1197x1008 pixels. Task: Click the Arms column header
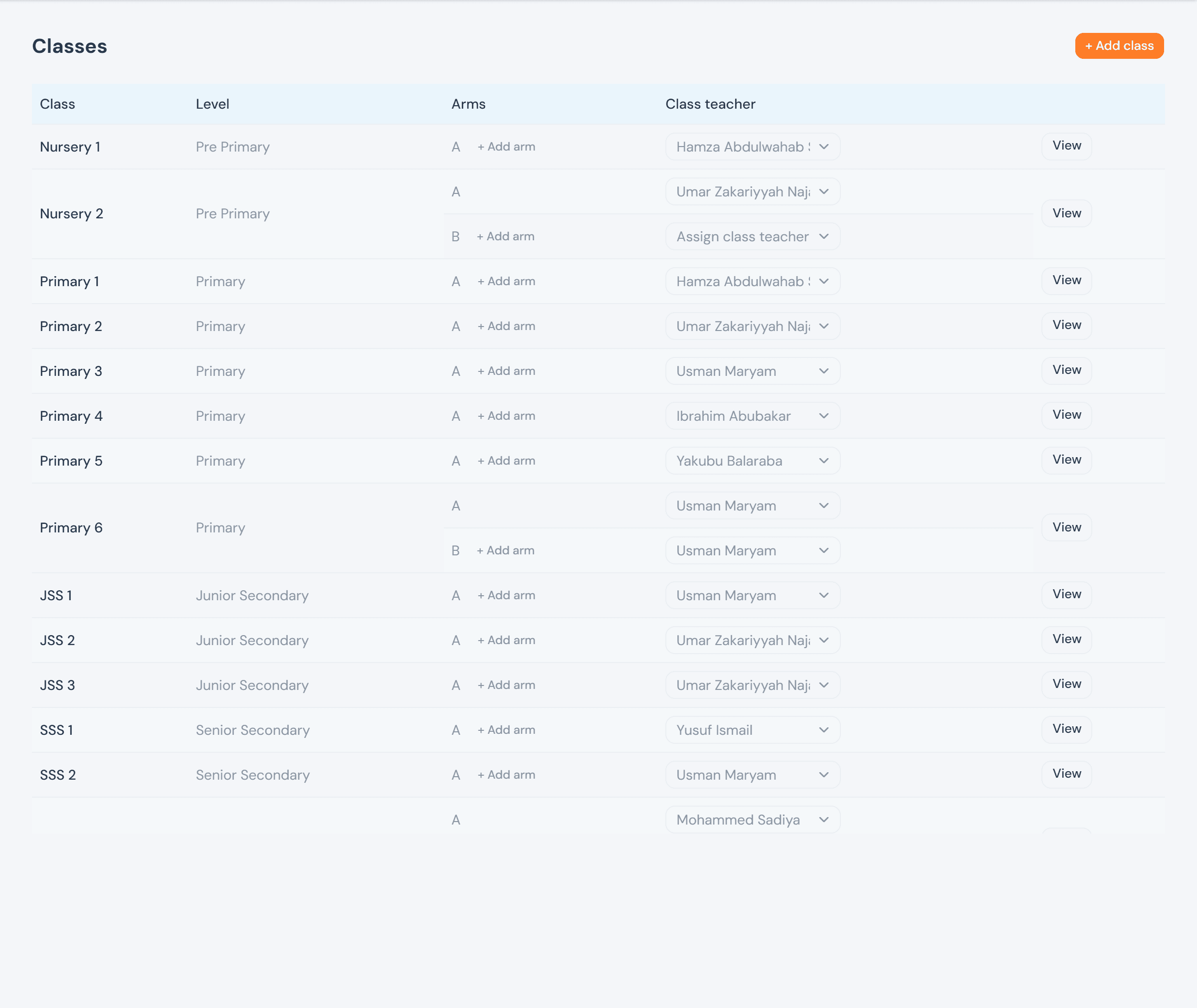pyautogui.click(x=468, y=104)
